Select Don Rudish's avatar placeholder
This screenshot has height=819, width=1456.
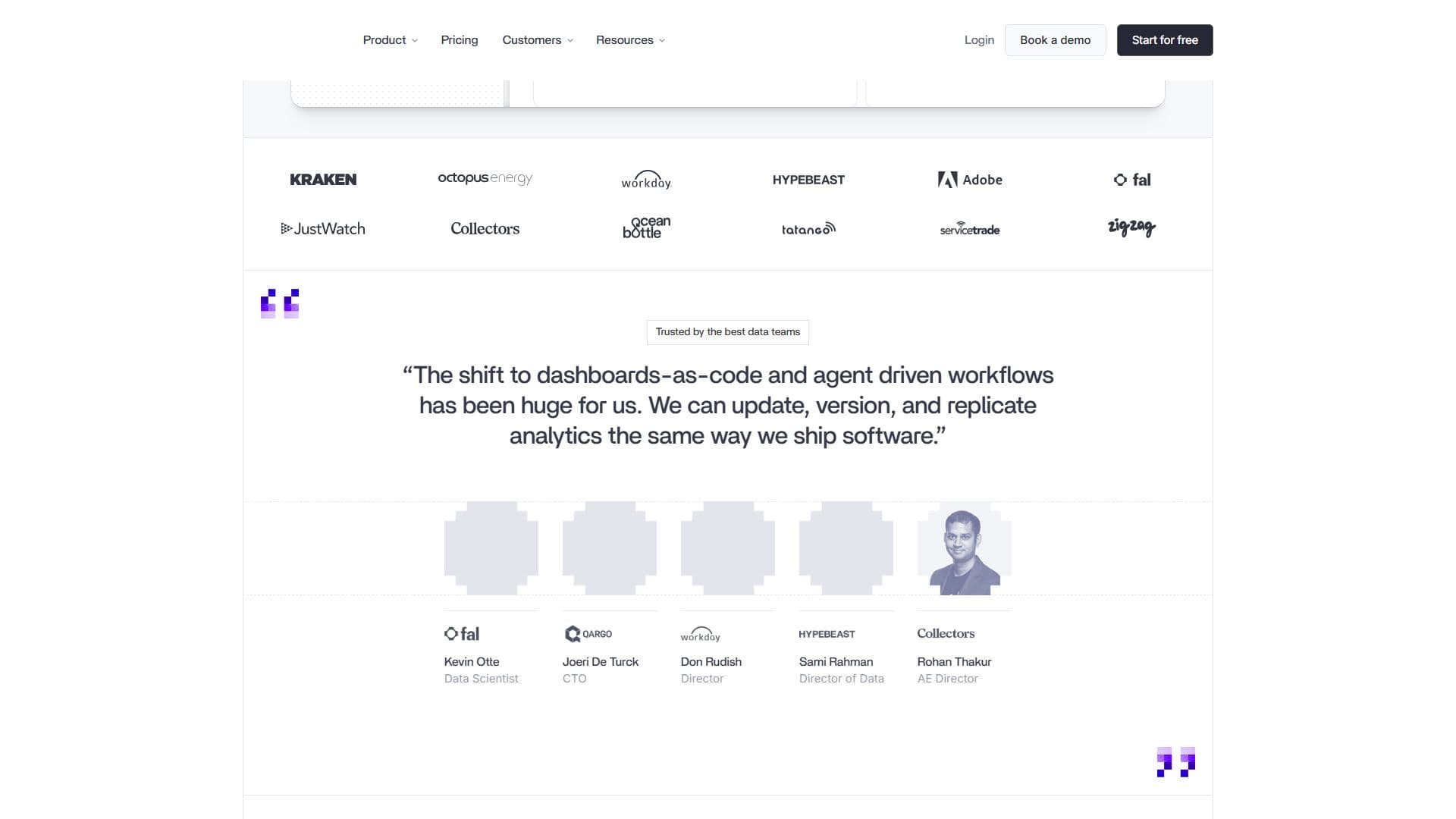(x=728, y=548)
